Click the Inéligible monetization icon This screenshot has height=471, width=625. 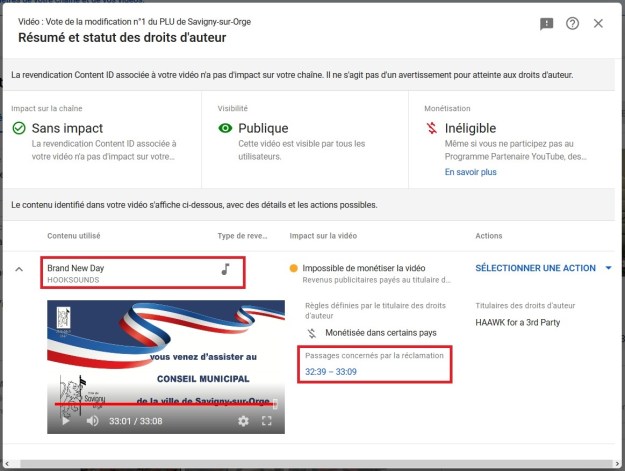(431, 128)
